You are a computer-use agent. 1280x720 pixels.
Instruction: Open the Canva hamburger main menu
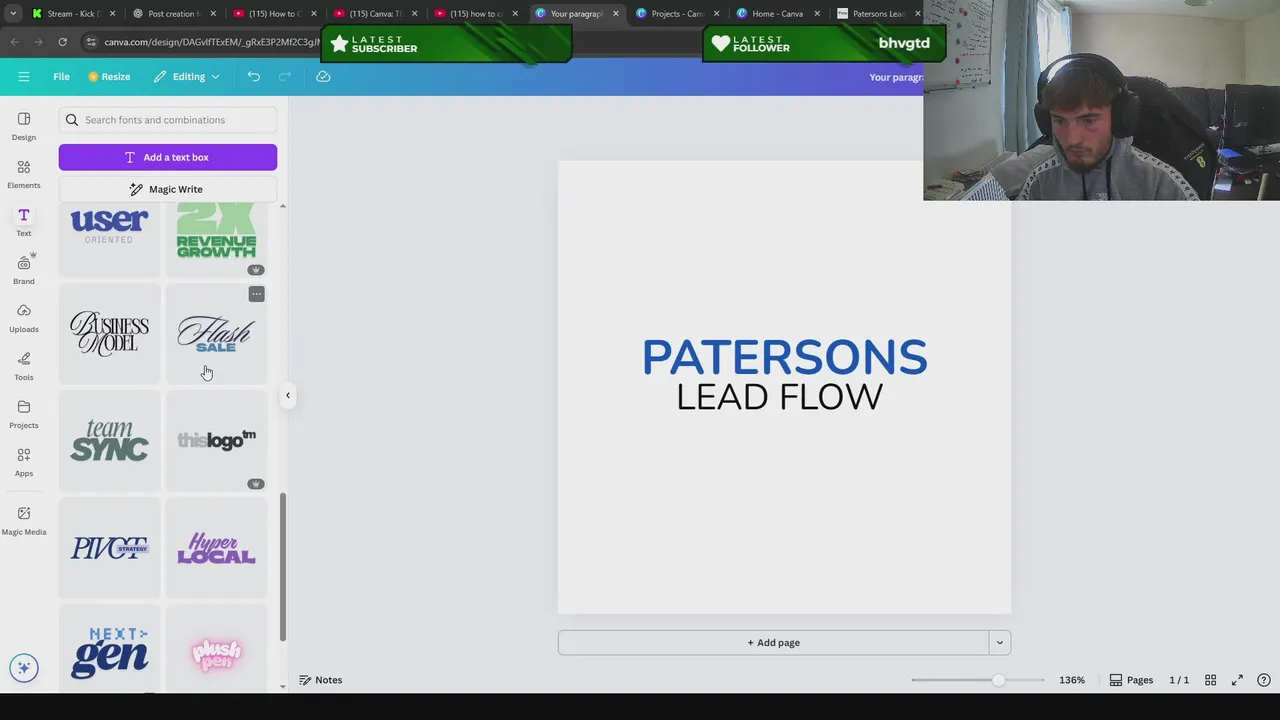(24, 77)
